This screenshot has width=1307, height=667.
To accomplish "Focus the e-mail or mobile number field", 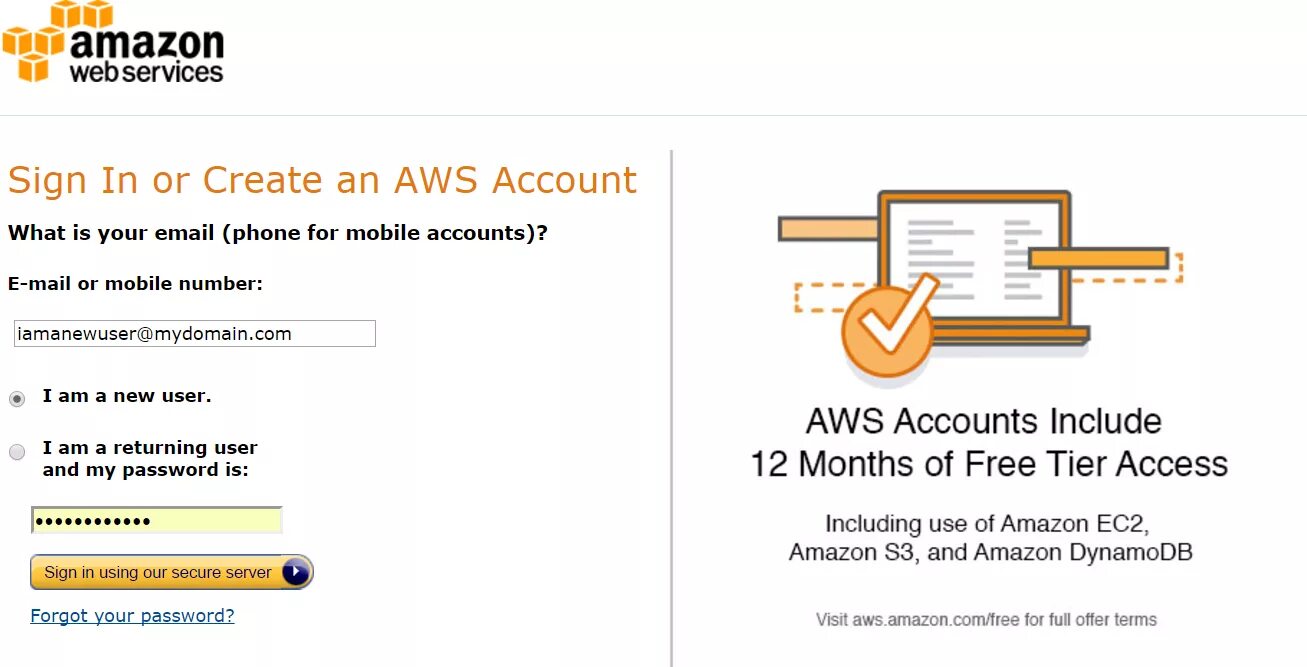I will [x=195, y=334].
